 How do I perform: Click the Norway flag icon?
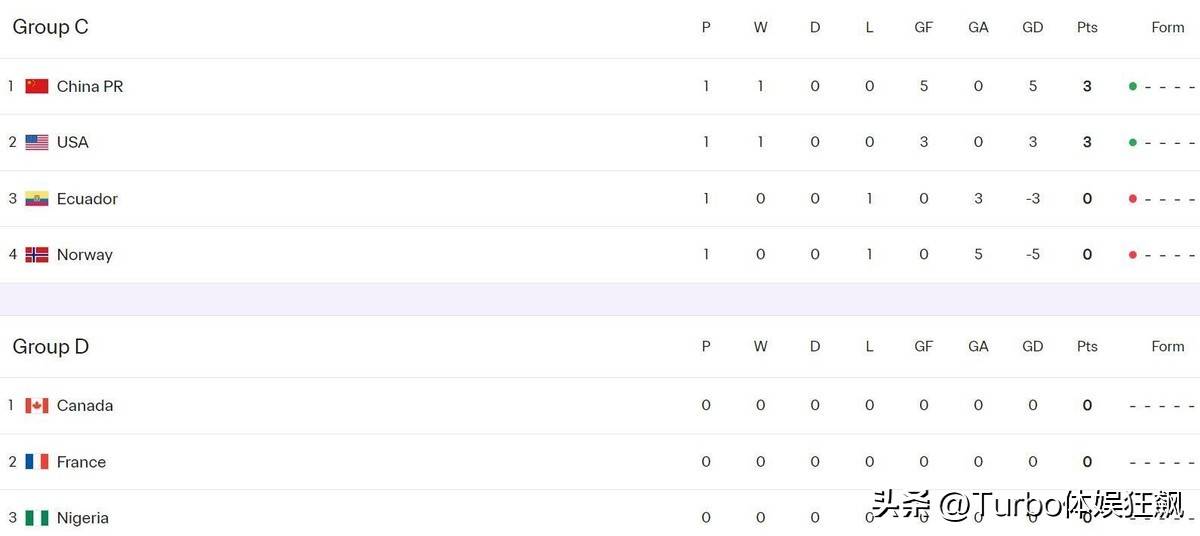click(37, 254)
